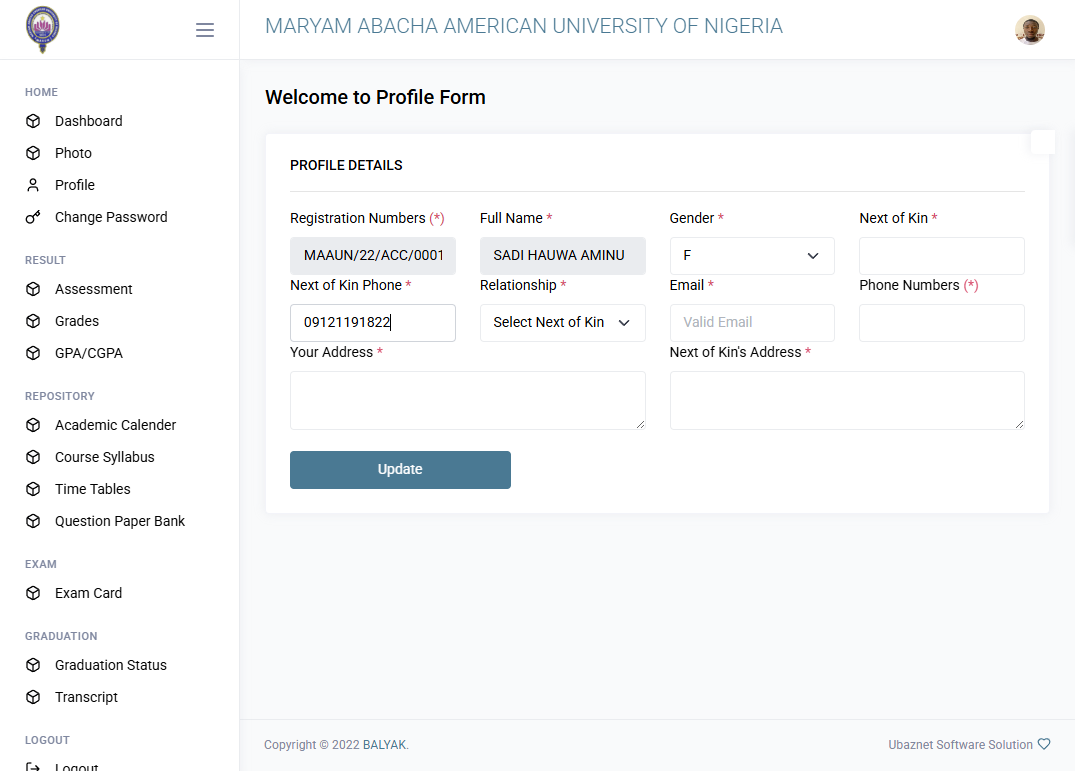Open the GPA/CGPA page
Screen dimensions: 1075x771
88,353
